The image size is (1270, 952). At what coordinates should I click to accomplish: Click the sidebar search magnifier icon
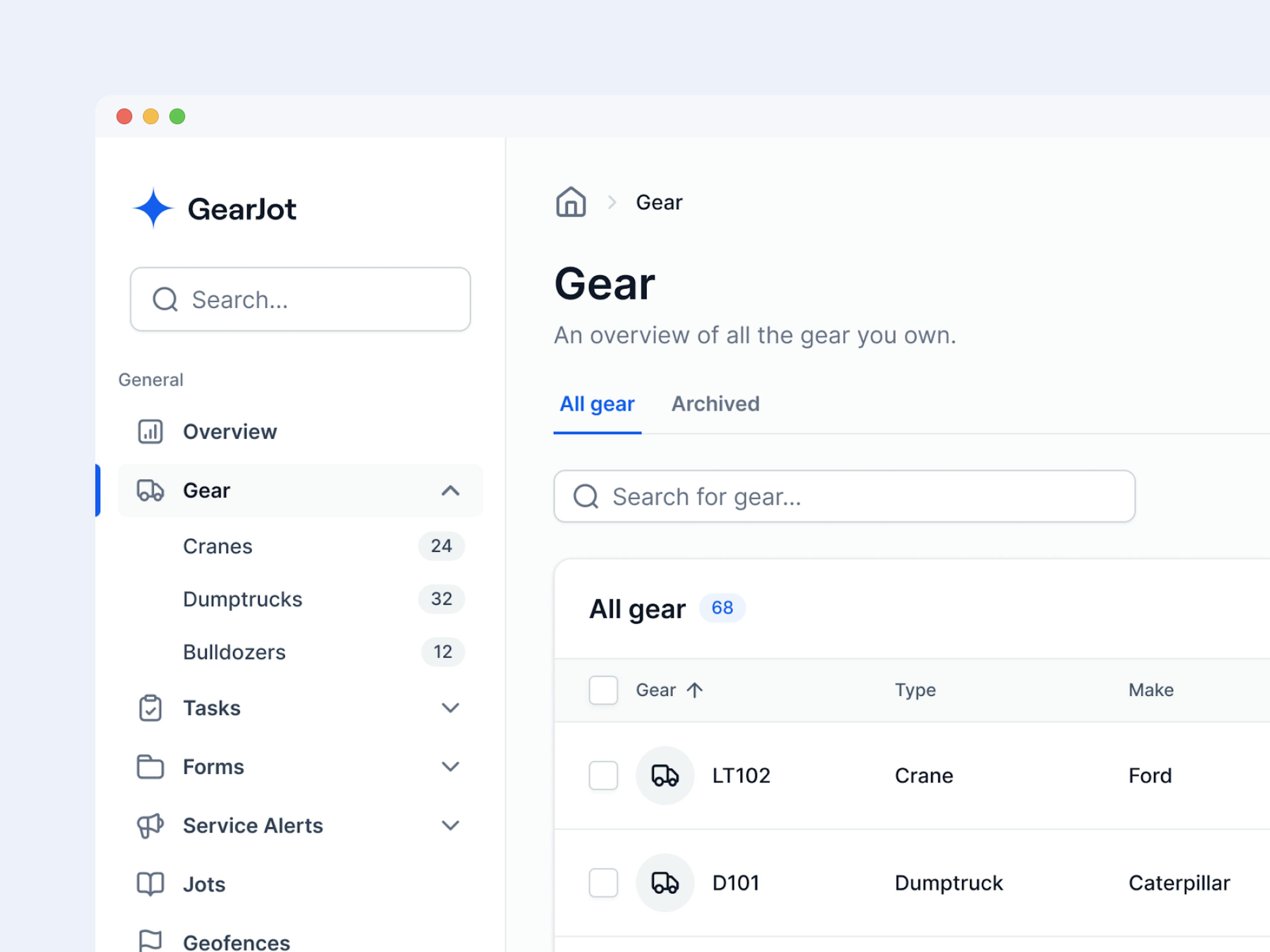[x=165, y=299]
